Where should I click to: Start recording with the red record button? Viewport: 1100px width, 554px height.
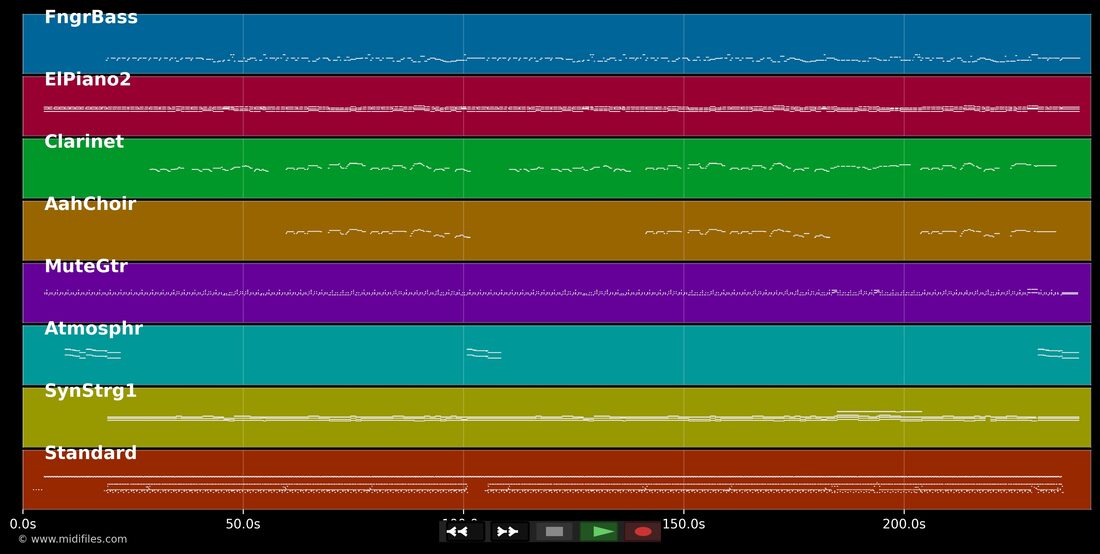click(643, 532)
